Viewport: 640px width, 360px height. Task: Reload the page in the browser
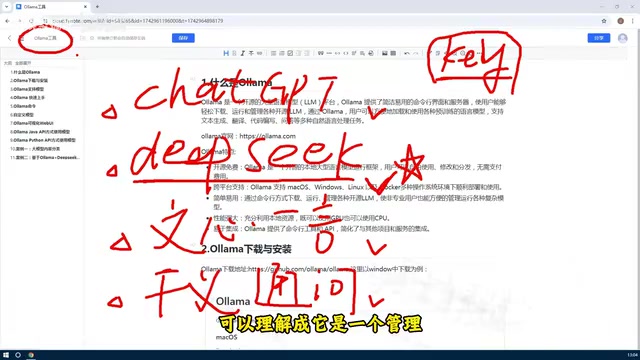[31, 21]
